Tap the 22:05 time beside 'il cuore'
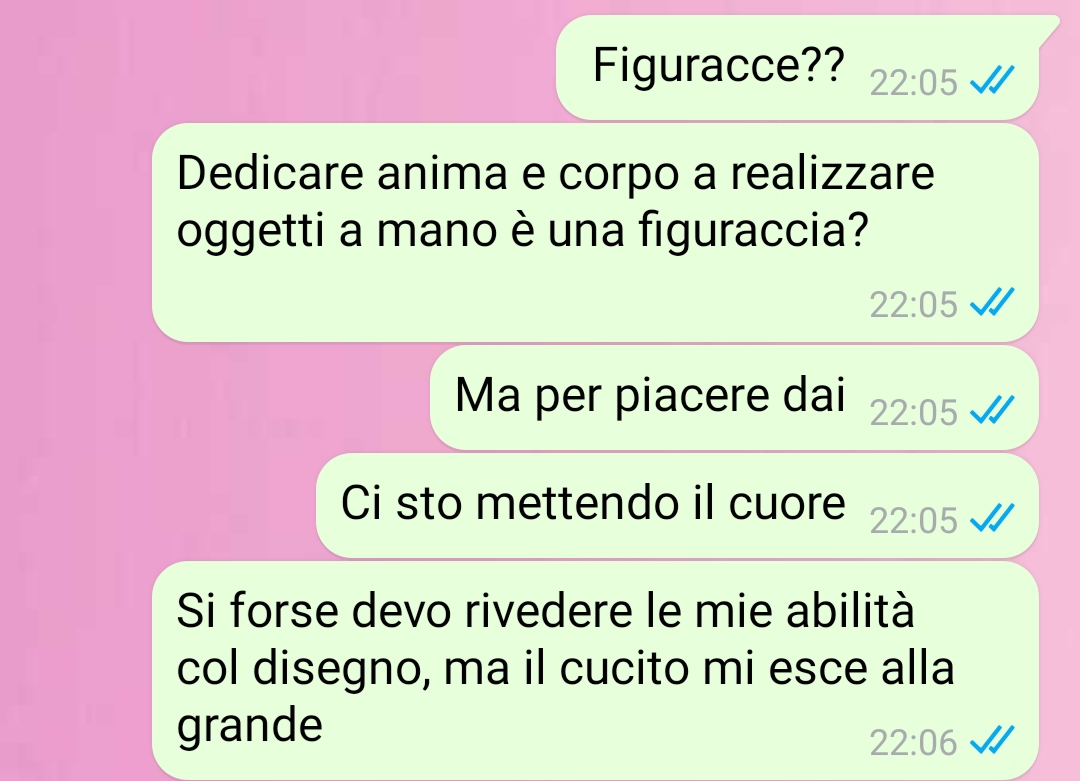The height and width of the screenshot is (781, 1080). pyautogui.click(x=913, y=521)
